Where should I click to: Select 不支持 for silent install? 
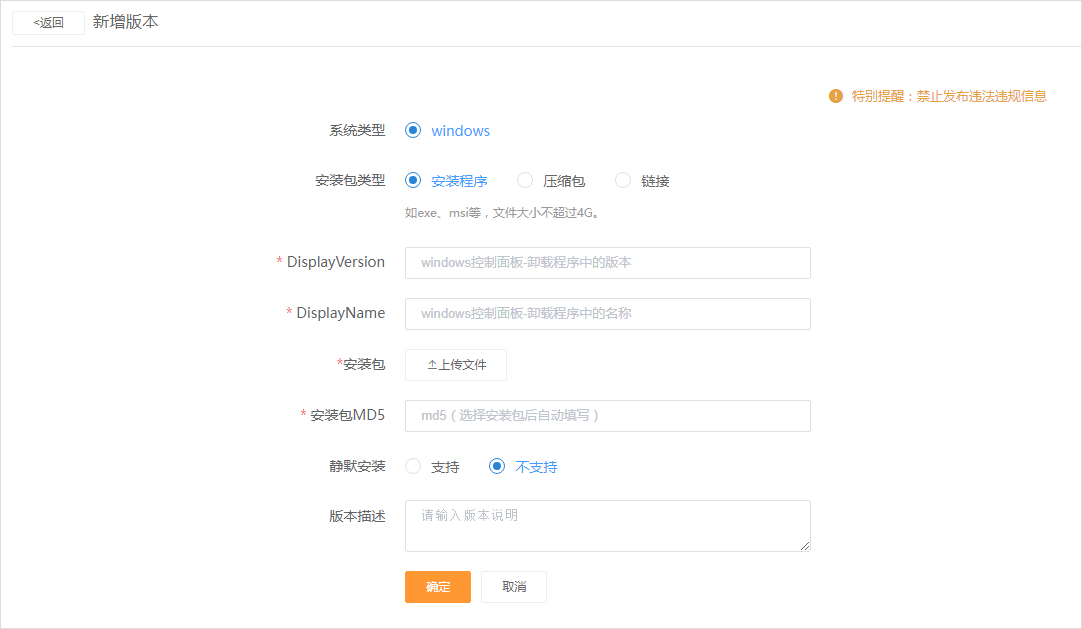click(x=497, y=466)
